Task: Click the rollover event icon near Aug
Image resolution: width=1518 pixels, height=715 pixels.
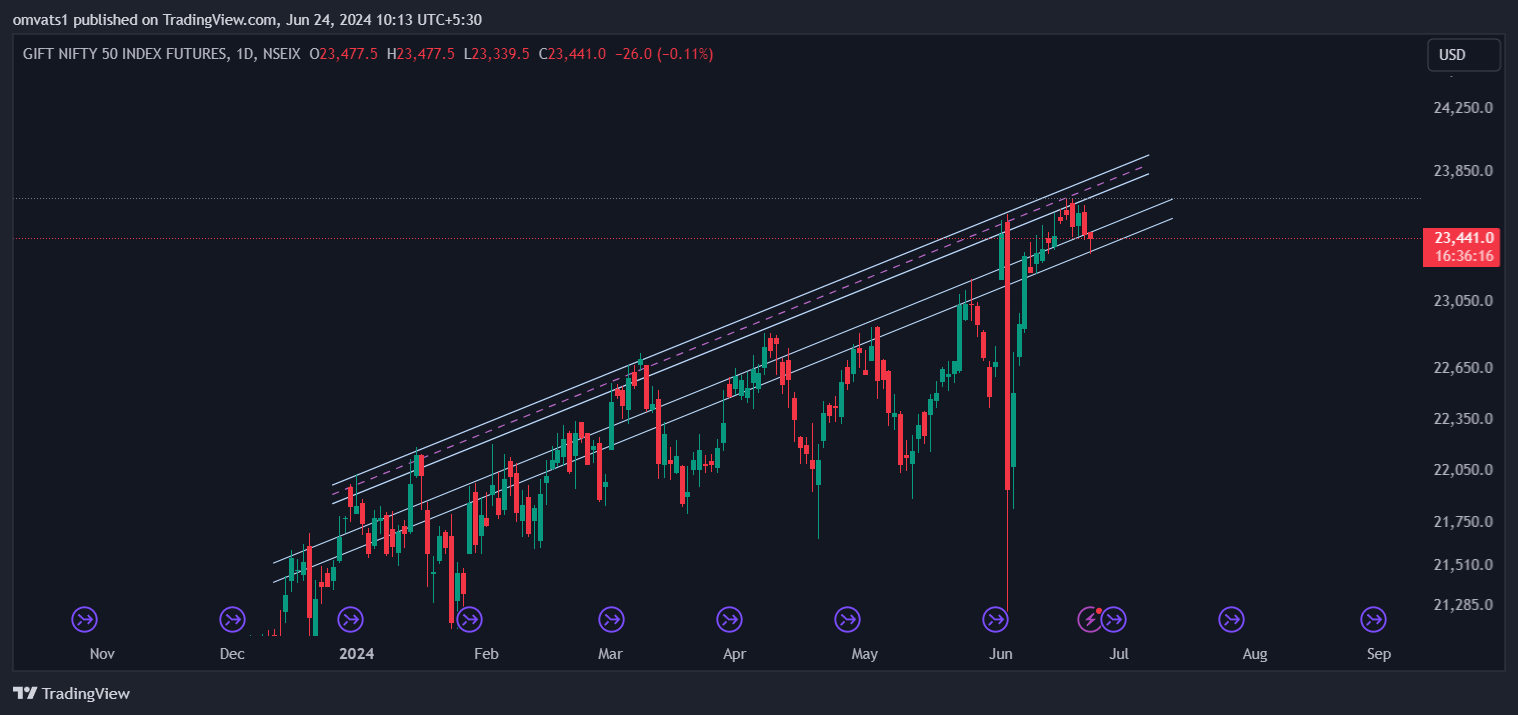Action: coord(1231,620)
